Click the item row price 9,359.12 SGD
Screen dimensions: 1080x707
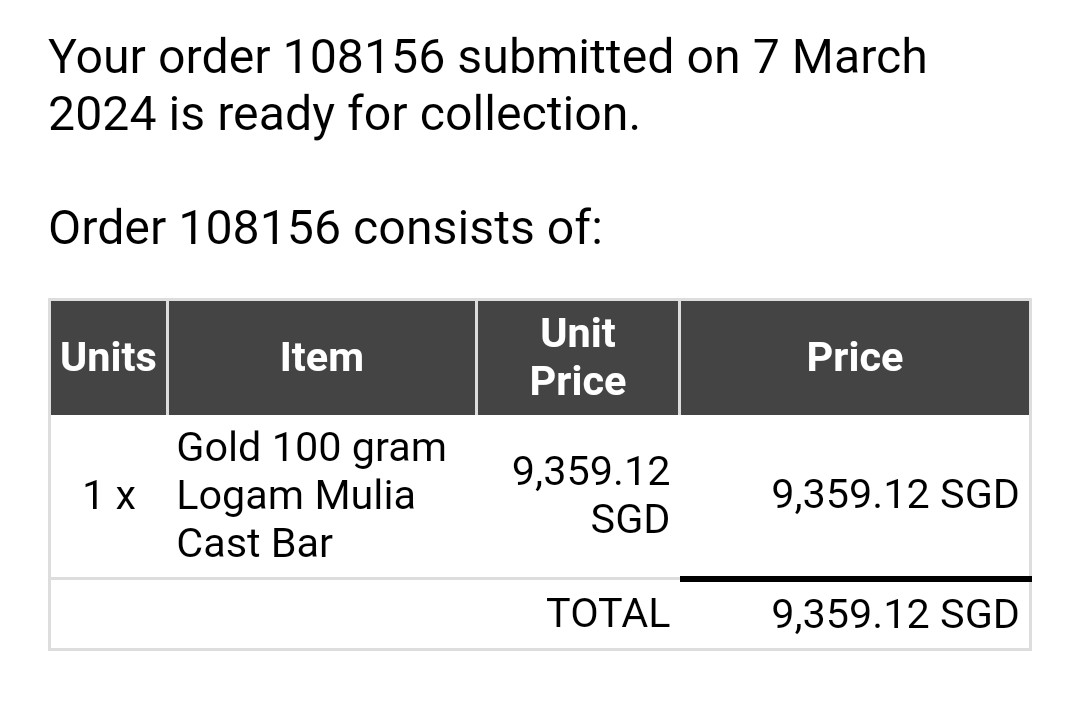[x=894, y=495]
